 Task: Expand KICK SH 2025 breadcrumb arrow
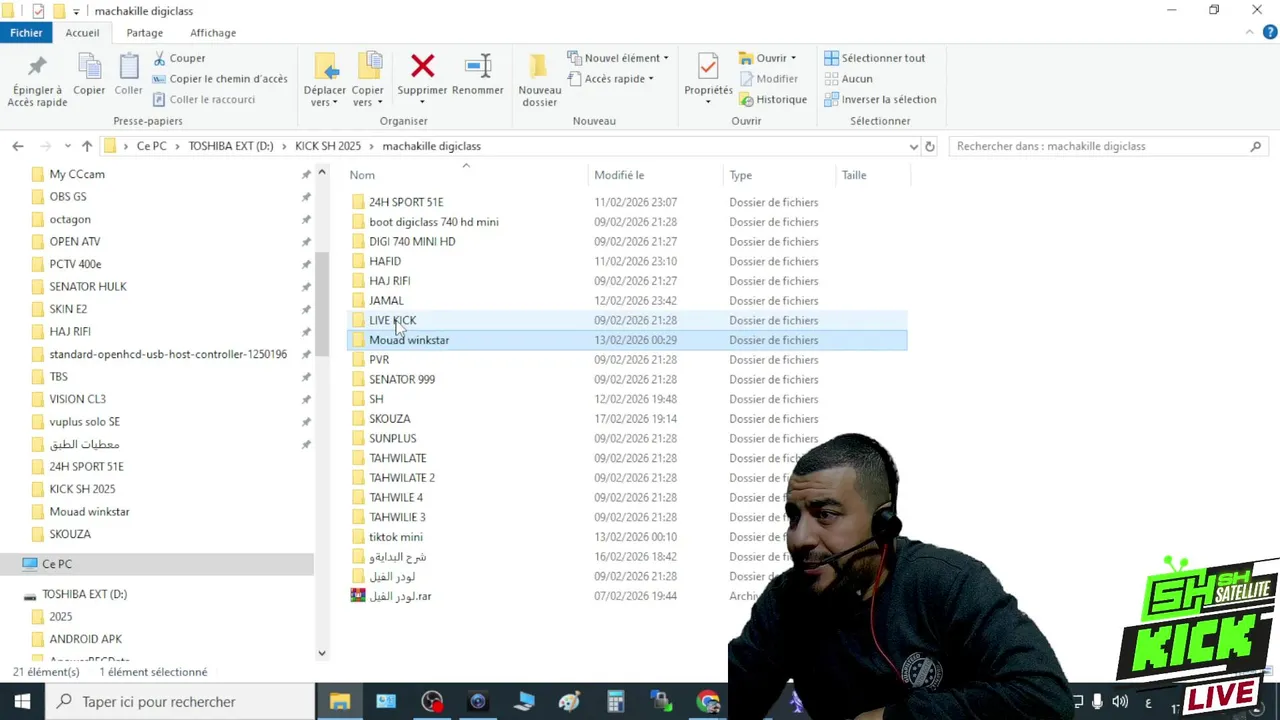click(372, 146)
